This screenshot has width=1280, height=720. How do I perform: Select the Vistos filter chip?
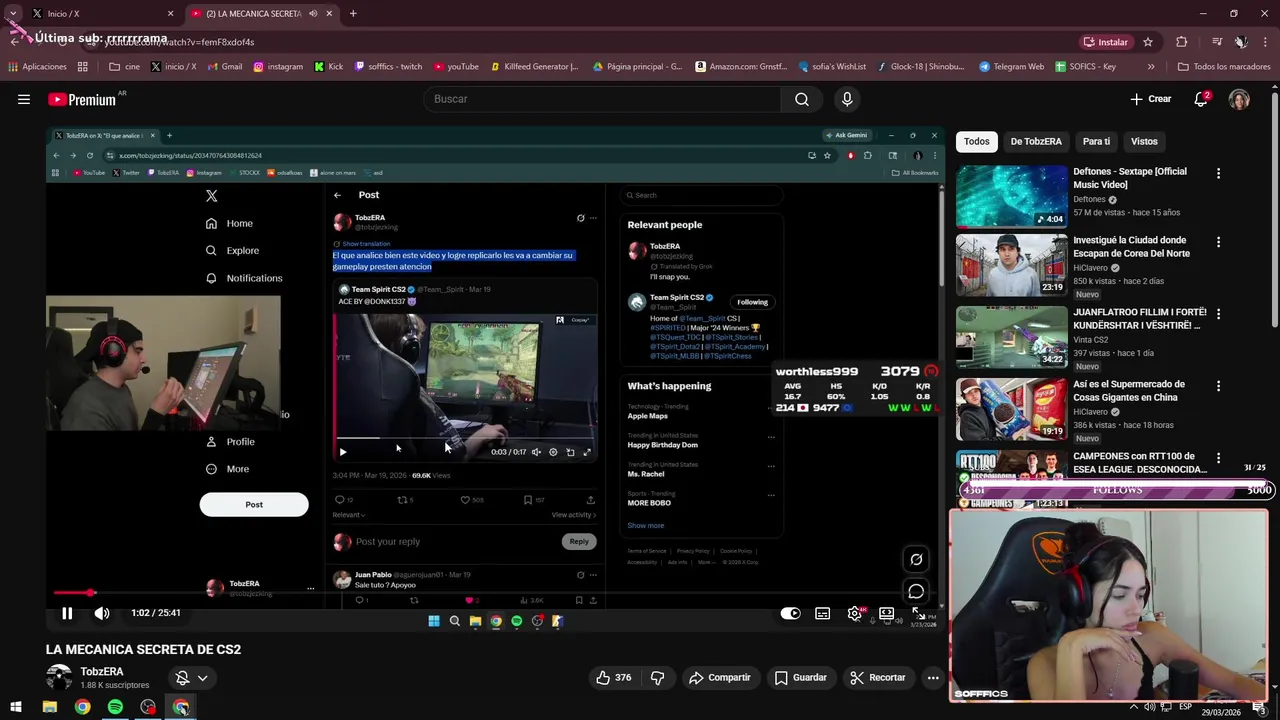coord(1144,141)
